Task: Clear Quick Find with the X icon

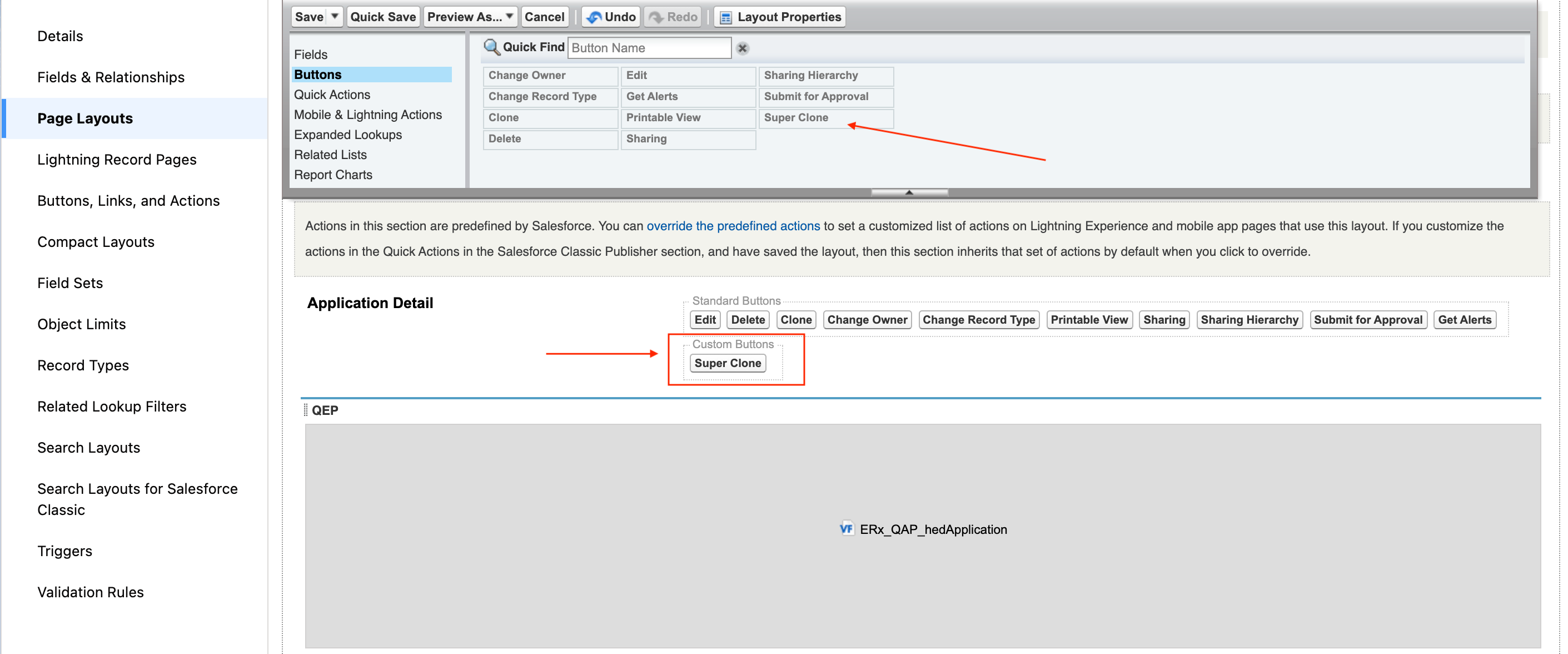Action: [x=742, y=48]
